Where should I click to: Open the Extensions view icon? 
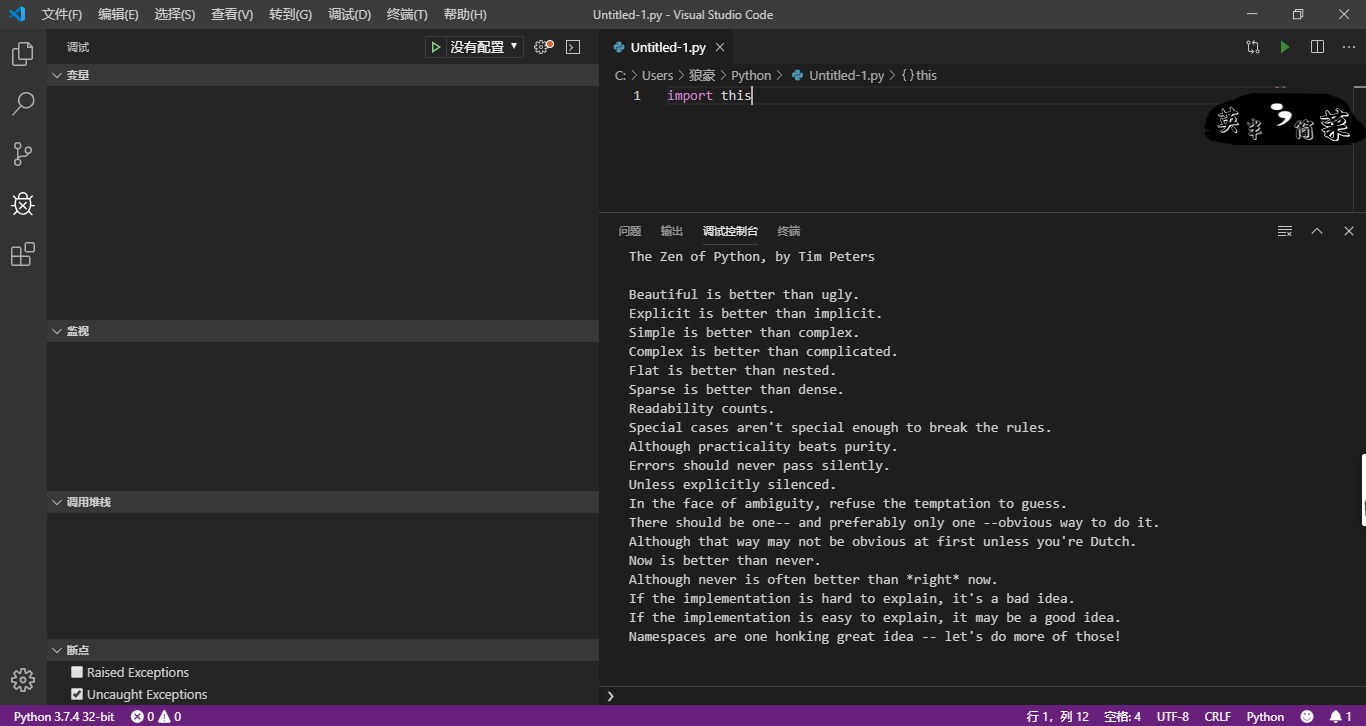[22, 255]
